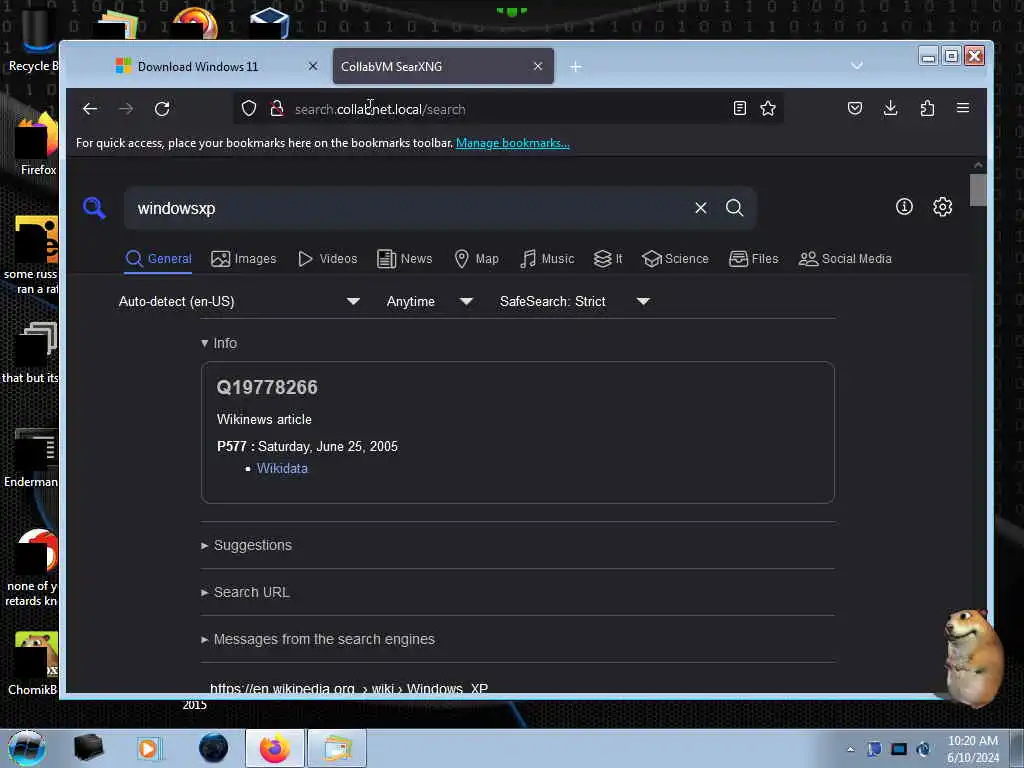Click the Manage bookmarks link
The height and width of the screenshot is (768, 1024).
[513, 143]
